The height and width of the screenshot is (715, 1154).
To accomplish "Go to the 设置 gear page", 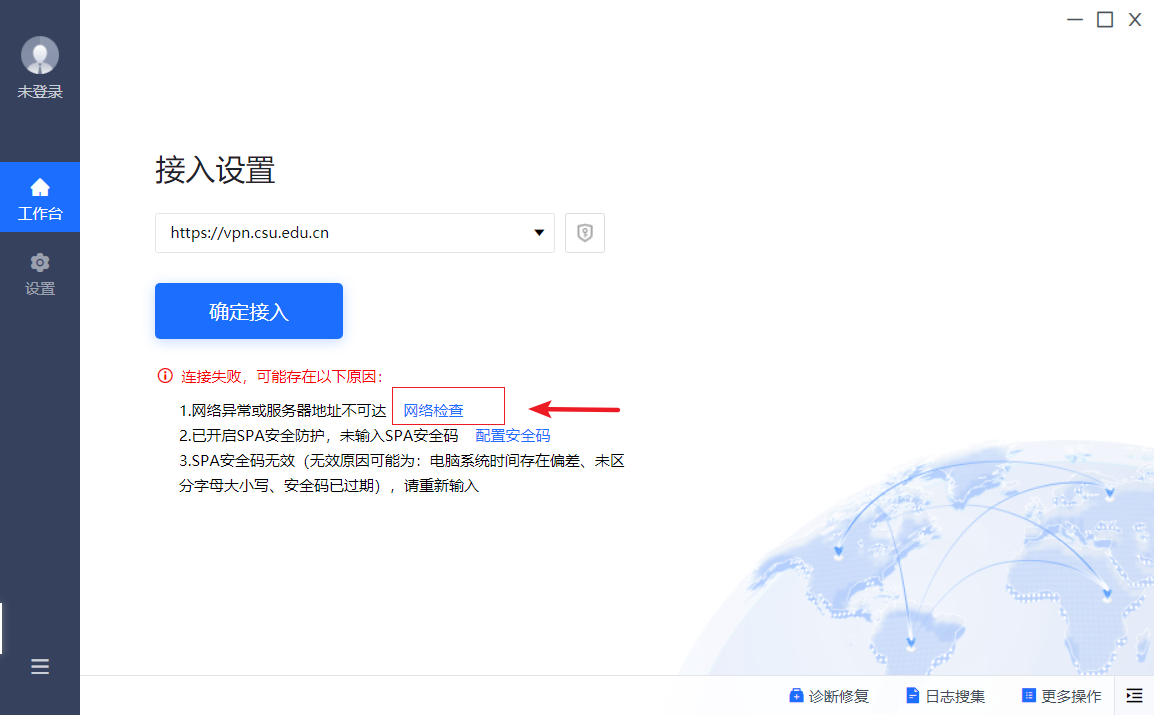I will point(40,273).
